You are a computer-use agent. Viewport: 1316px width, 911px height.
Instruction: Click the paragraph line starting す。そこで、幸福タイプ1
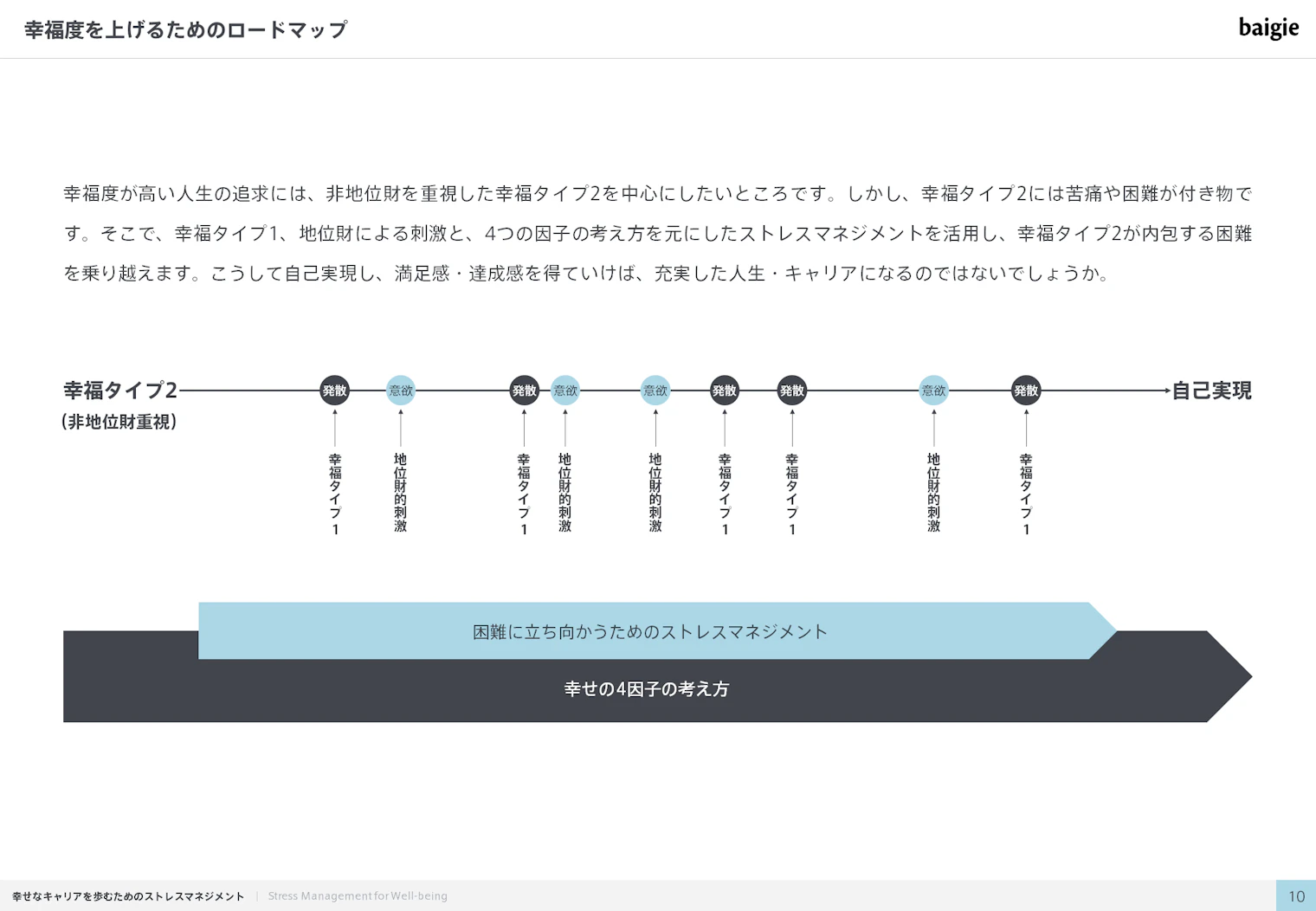[x=658, y=234]
